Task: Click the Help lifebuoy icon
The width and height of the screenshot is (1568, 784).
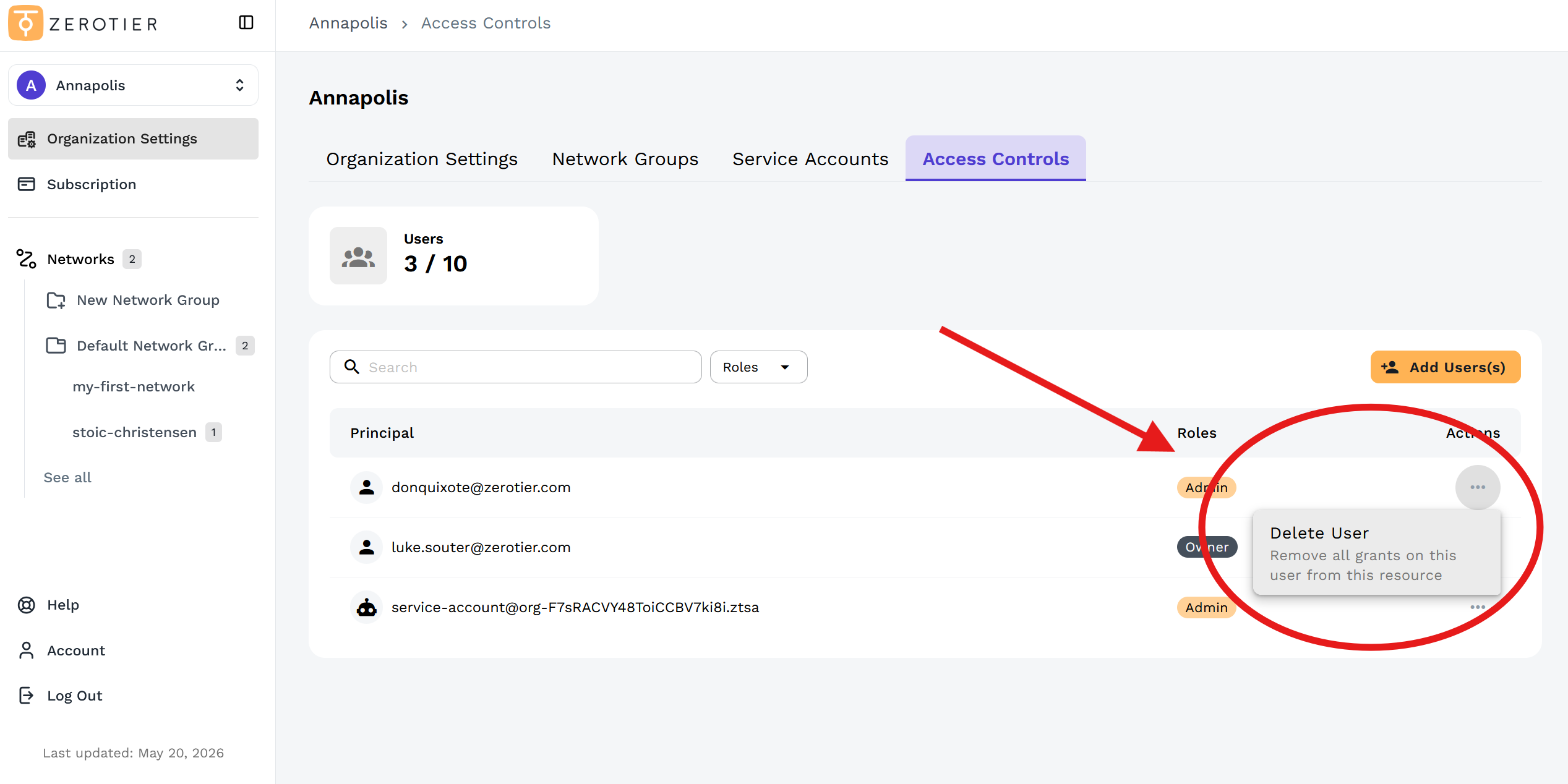Action: (27, 605)
